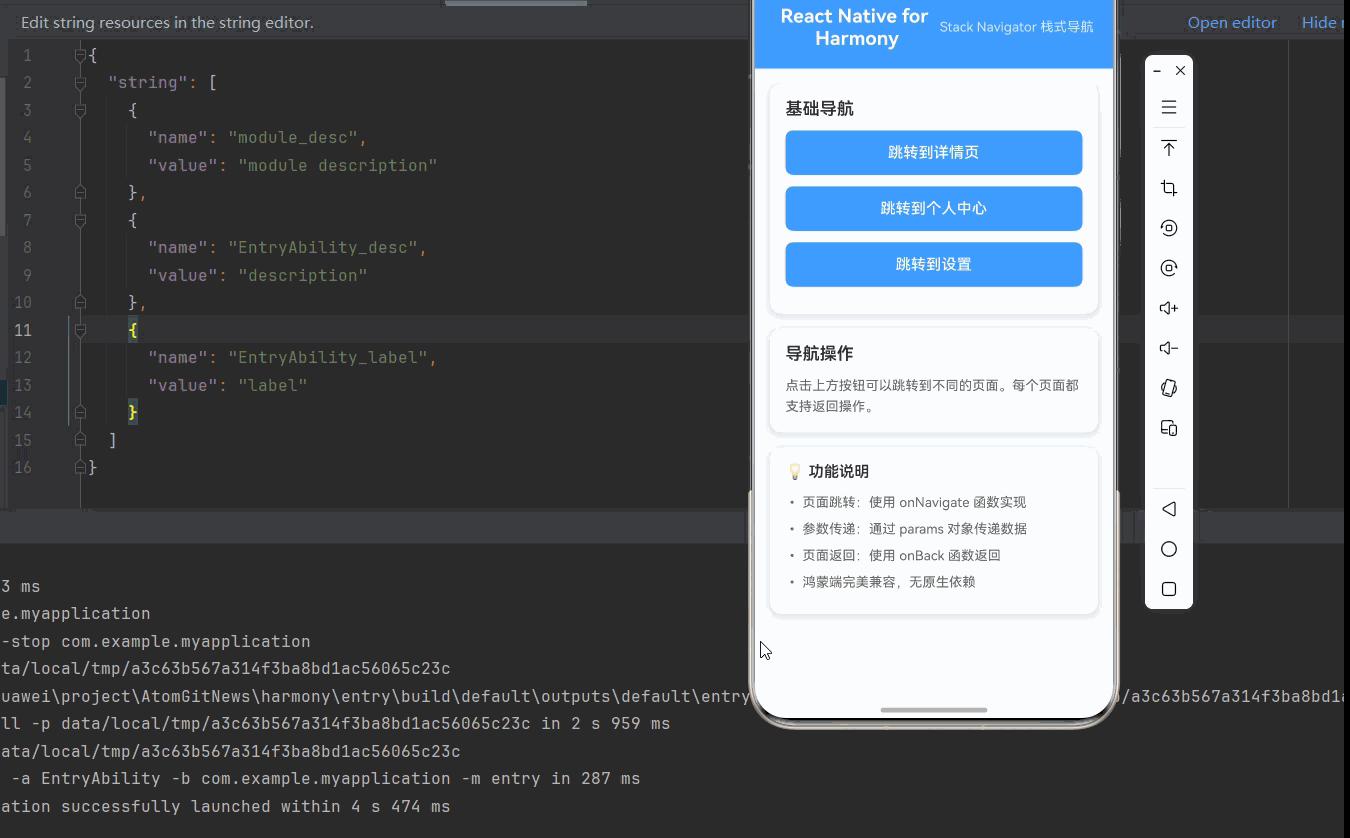1350x838 pixels.
Task: Click the emulator square Recents button
Action: (1168, 589)
